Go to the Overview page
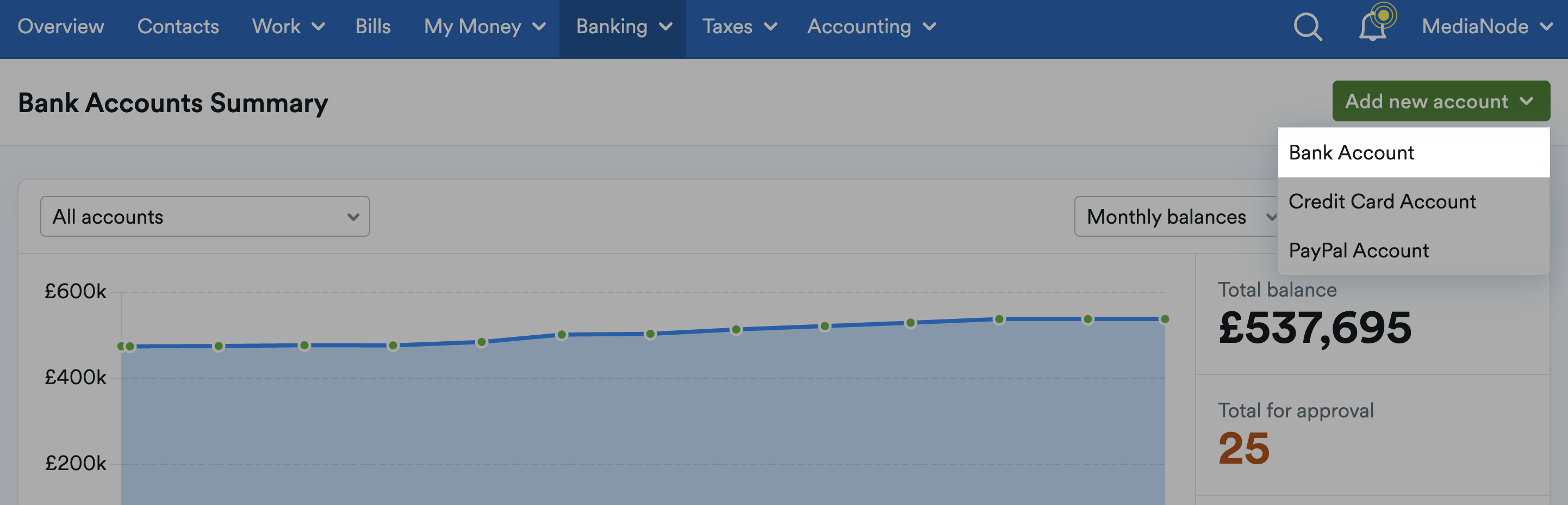The height and width of the screenshot is (505, 1568). point(61,27)
